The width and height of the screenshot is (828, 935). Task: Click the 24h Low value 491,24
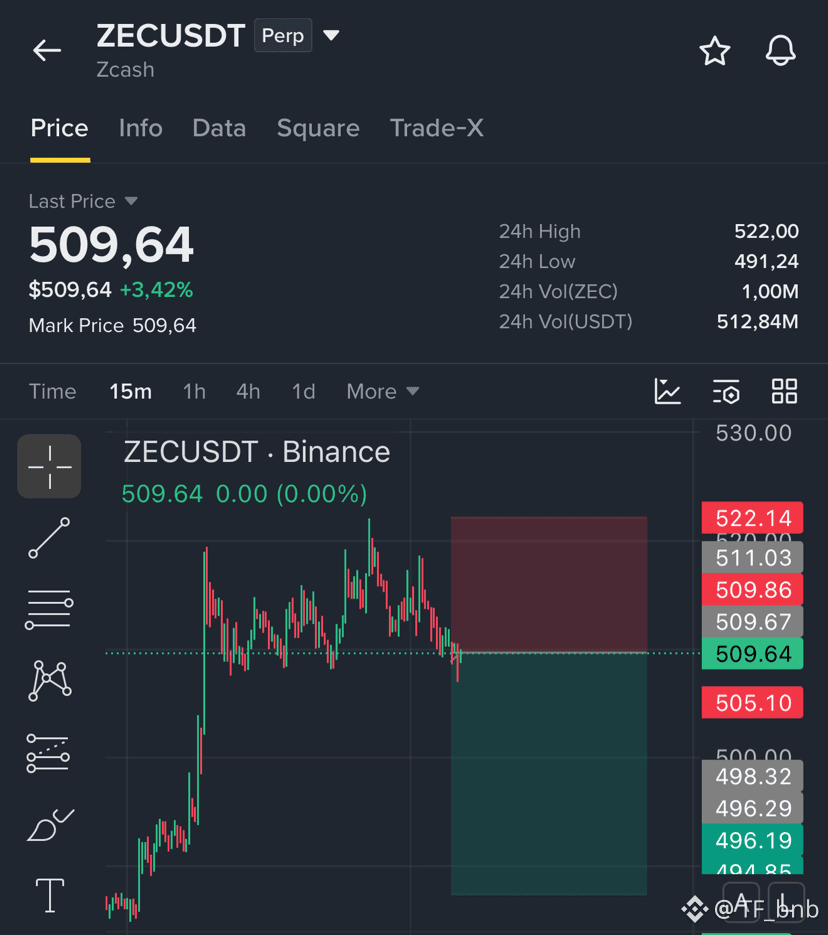click(766, 261)
